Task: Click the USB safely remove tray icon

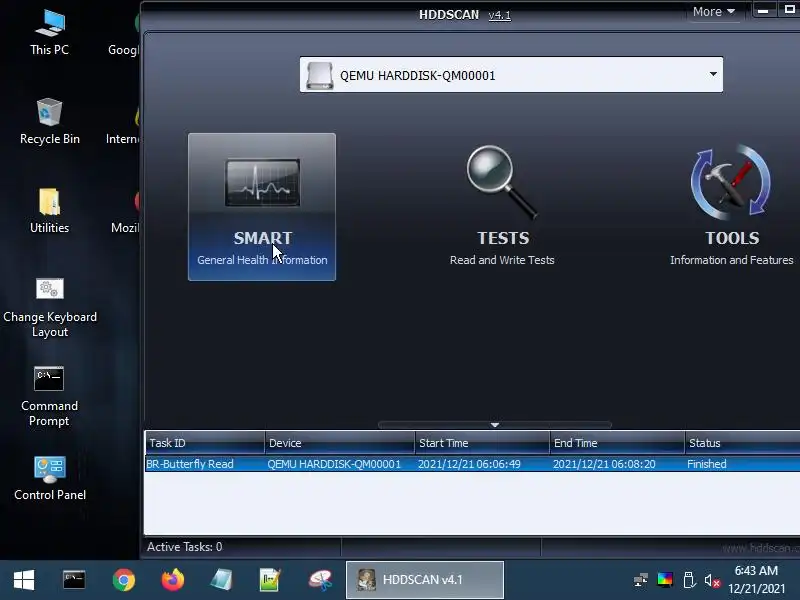Action: coord(689,580)
